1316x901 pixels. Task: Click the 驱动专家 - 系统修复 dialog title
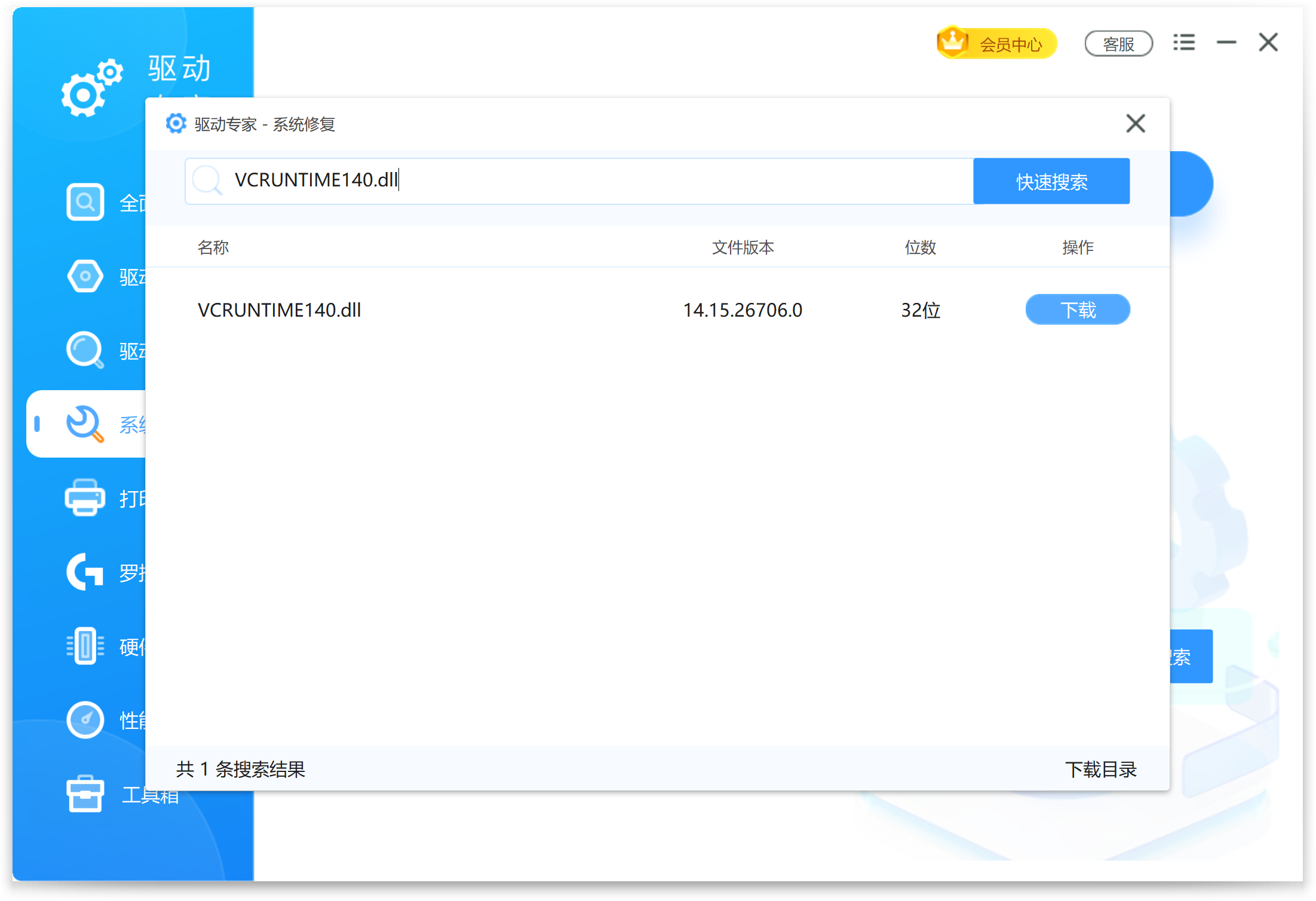(265, 124)
